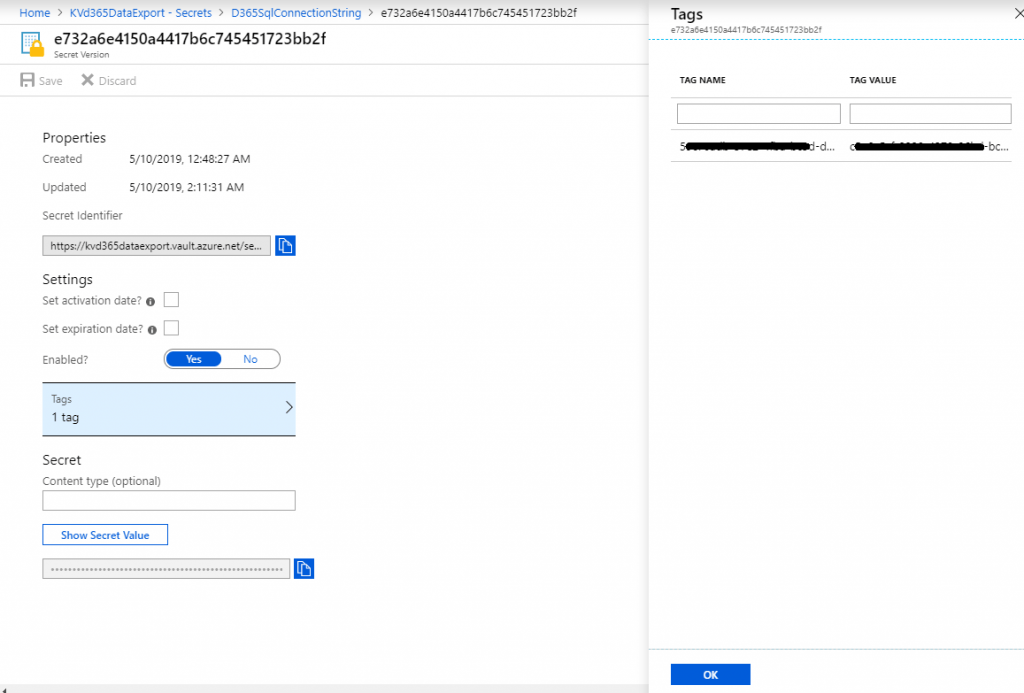Click the Secret Identifier label

pyautogui.click(x=82, y=216)
